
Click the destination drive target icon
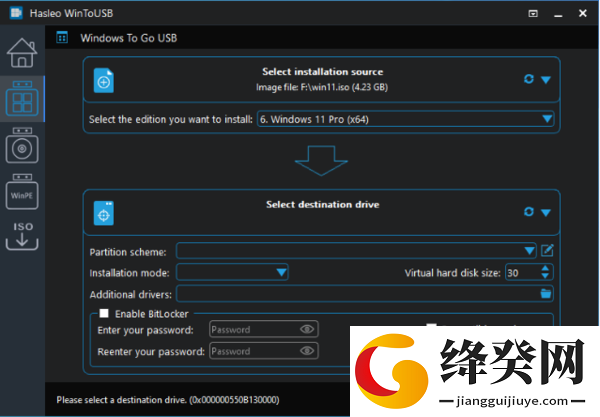pyautogui.click(x=104, y=213)
